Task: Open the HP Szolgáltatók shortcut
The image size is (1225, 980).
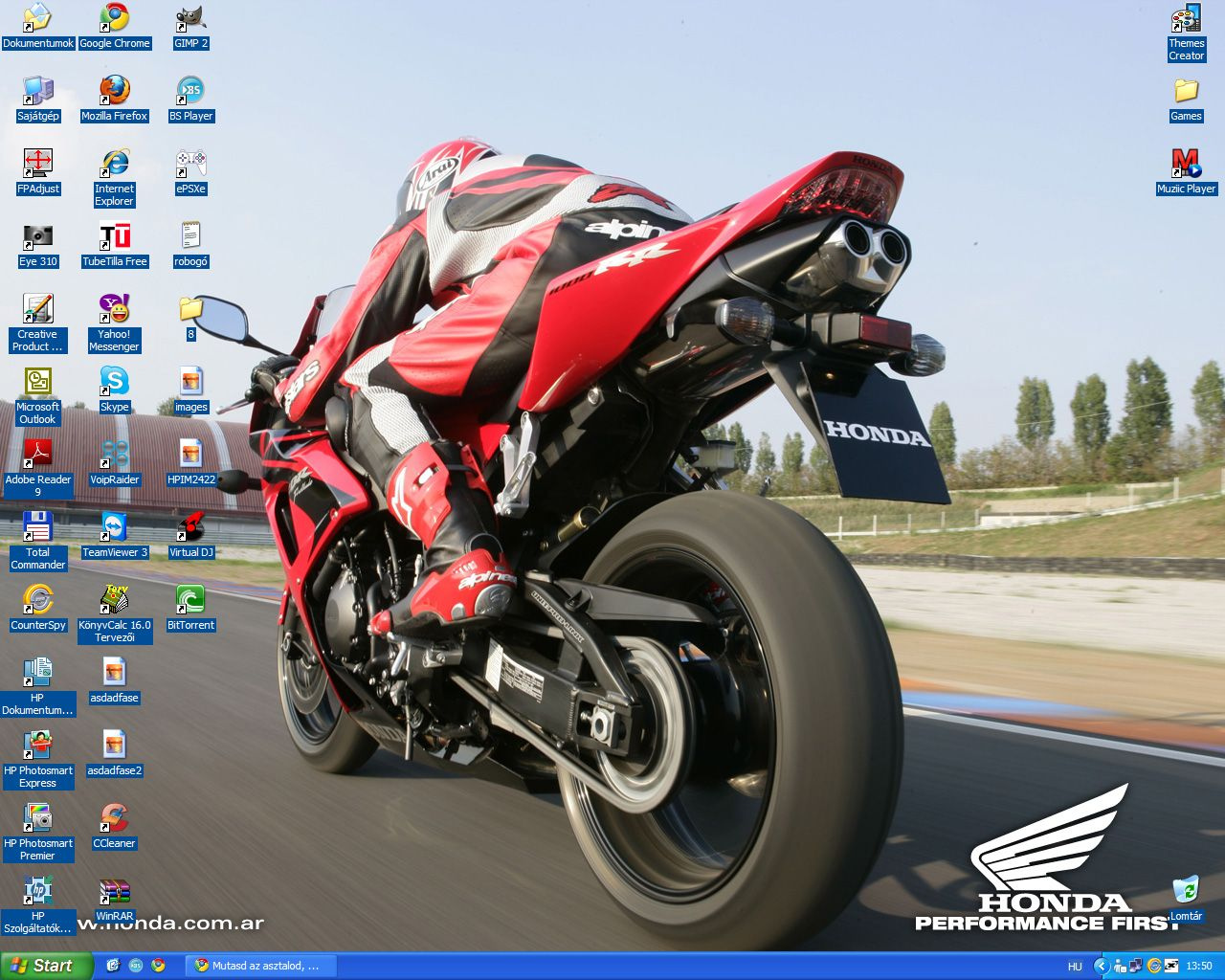Action: click(x=37, y=905)
